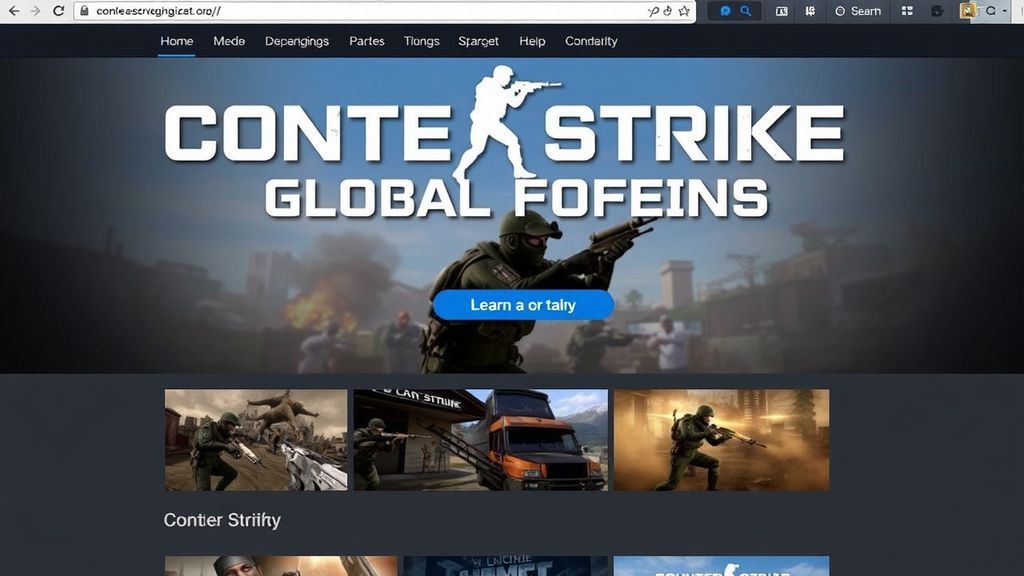Open thumbnail of soldier in golden dust
This screenshot has width=1024, height=576.
[x=722, y=440]
